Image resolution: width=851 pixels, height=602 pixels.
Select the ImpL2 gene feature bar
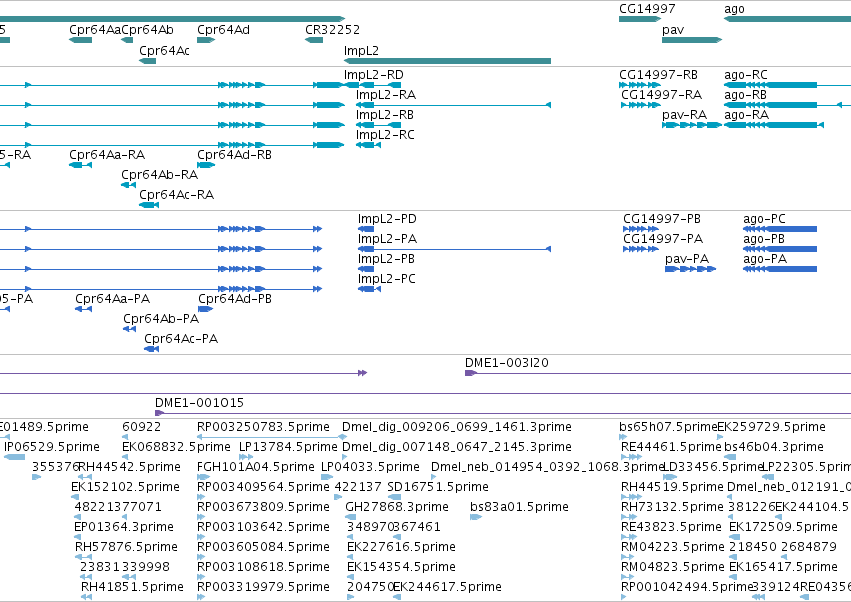[447, 61]
